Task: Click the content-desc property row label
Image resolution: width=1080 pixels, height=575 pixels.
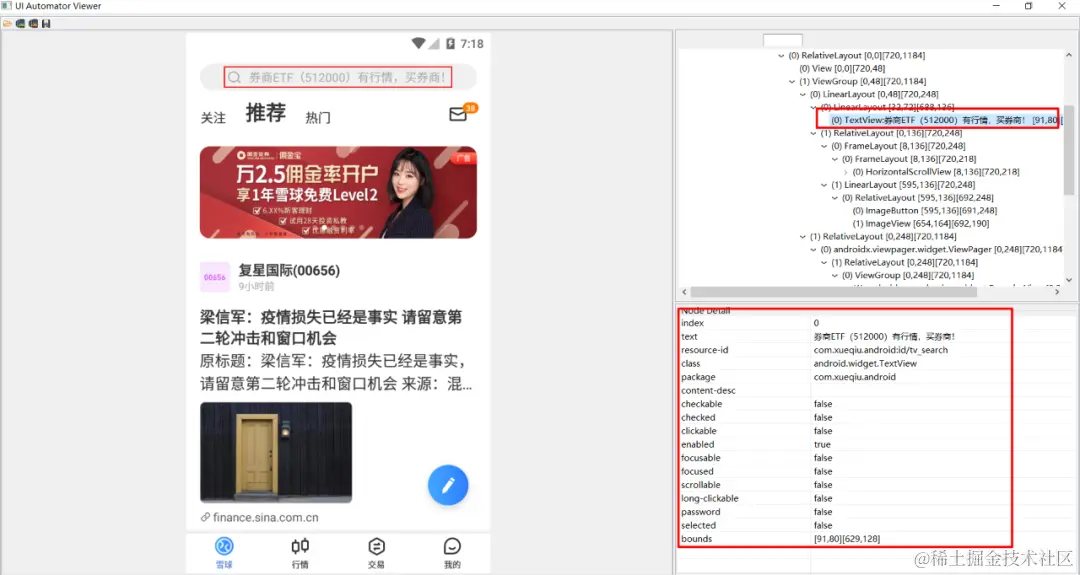Action: [x=708, y=390]
